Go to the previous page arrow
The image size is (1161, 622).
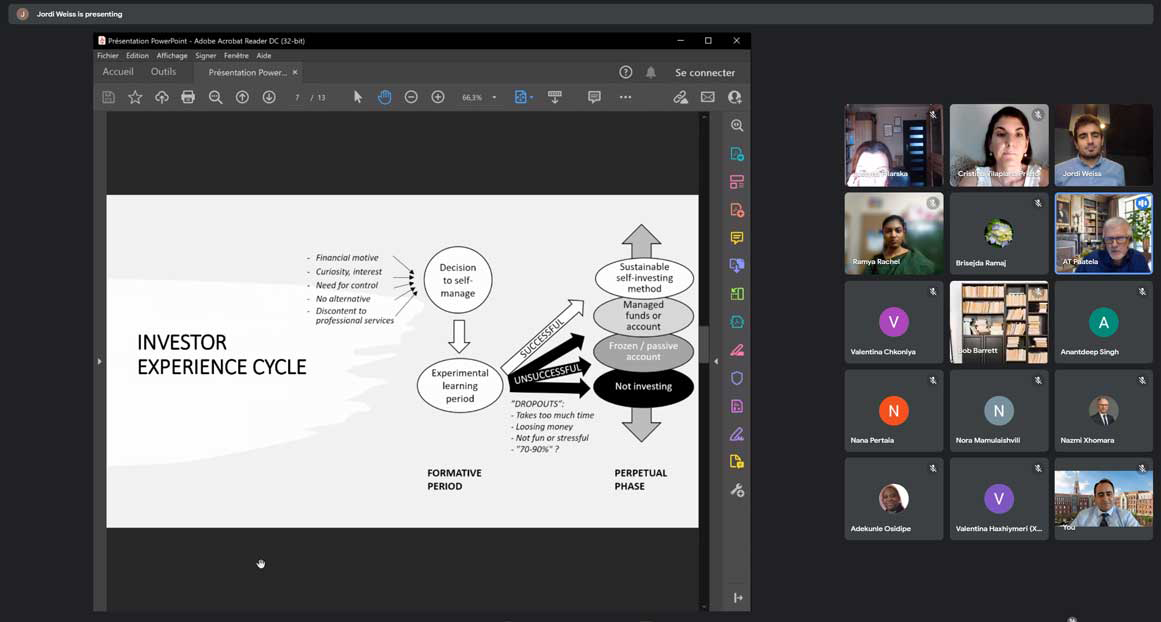(x=242, y=97)
